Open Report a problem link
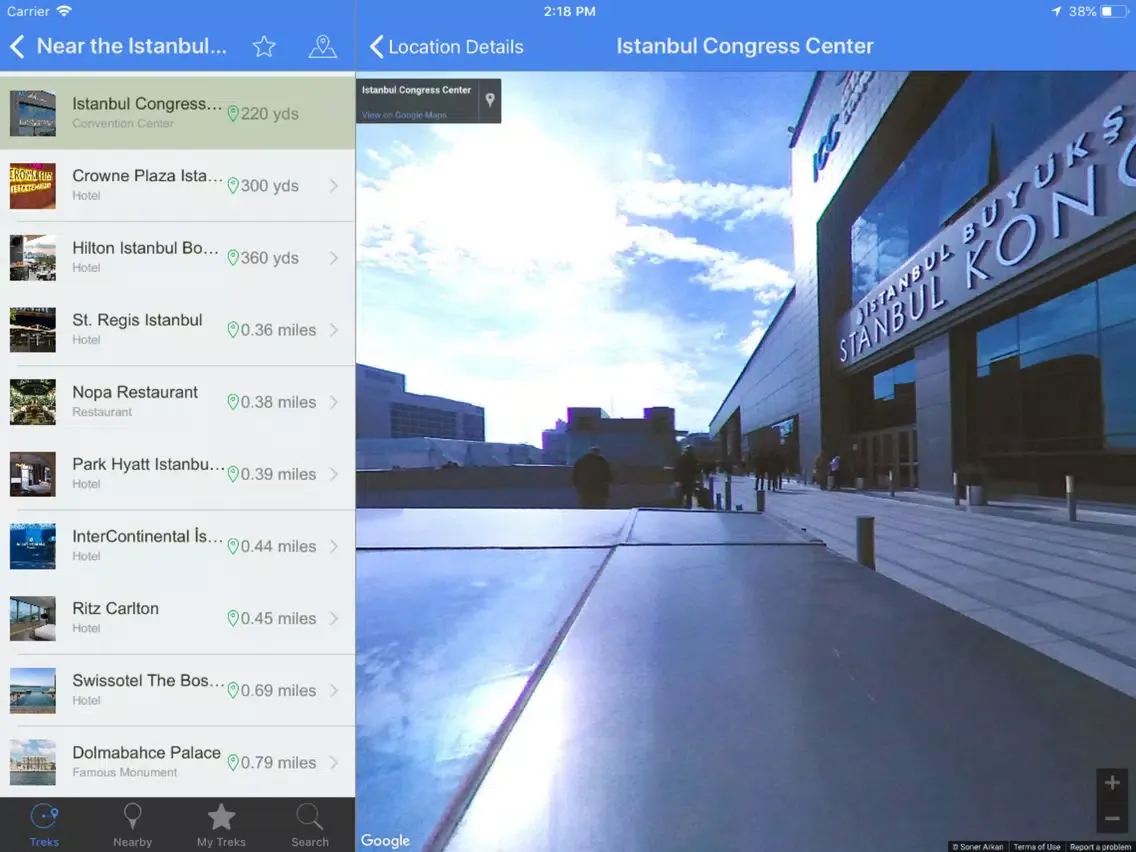 (1100, 846)
